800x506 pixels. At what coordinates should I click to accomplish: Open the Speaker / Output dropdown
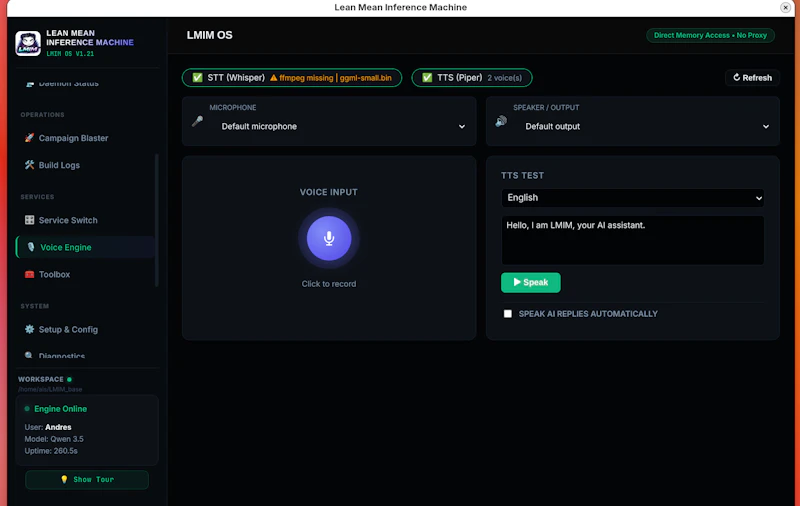pos(647,126)
